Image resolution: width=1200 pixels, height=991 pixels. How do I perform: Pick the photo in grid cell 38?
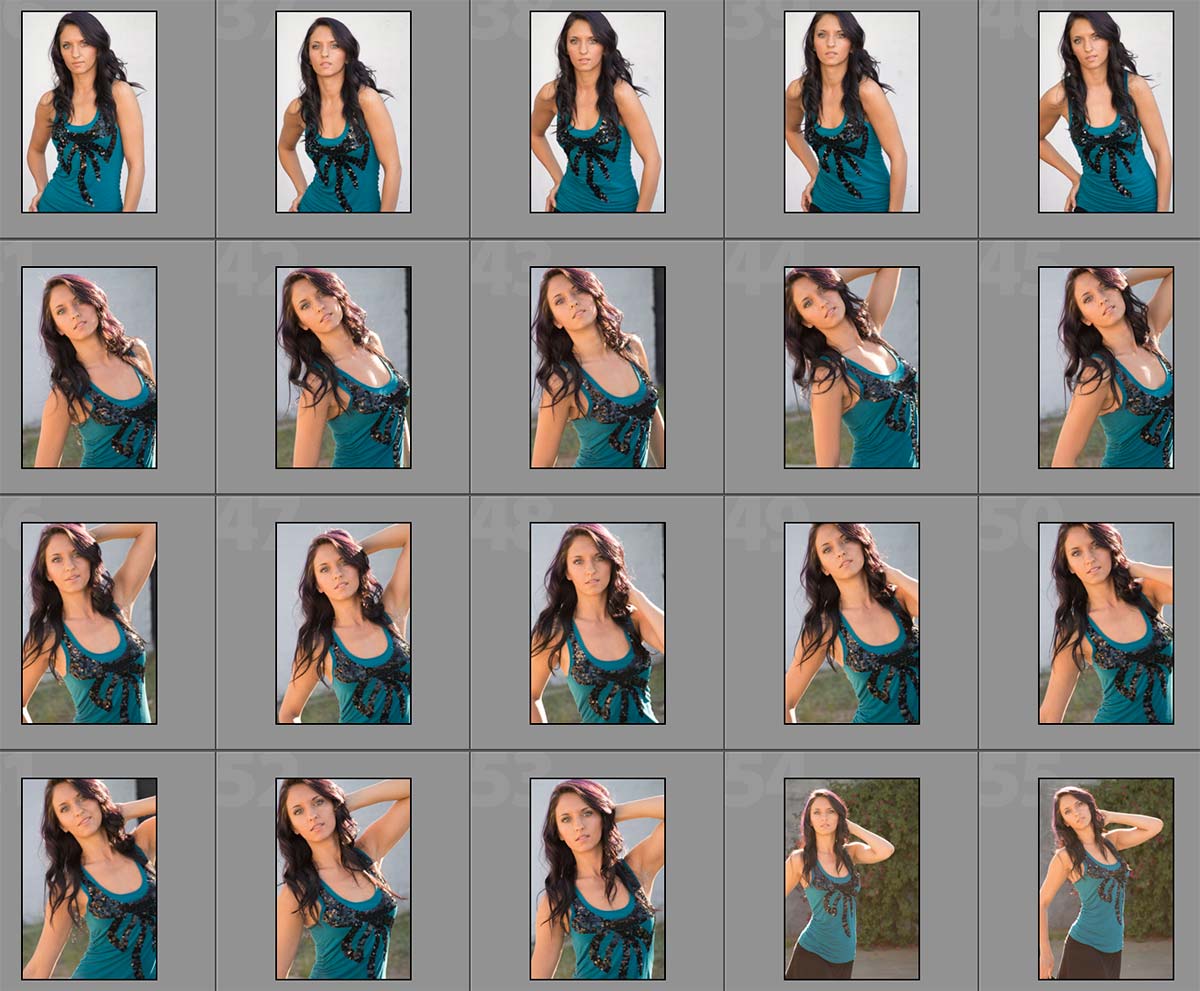597,112
